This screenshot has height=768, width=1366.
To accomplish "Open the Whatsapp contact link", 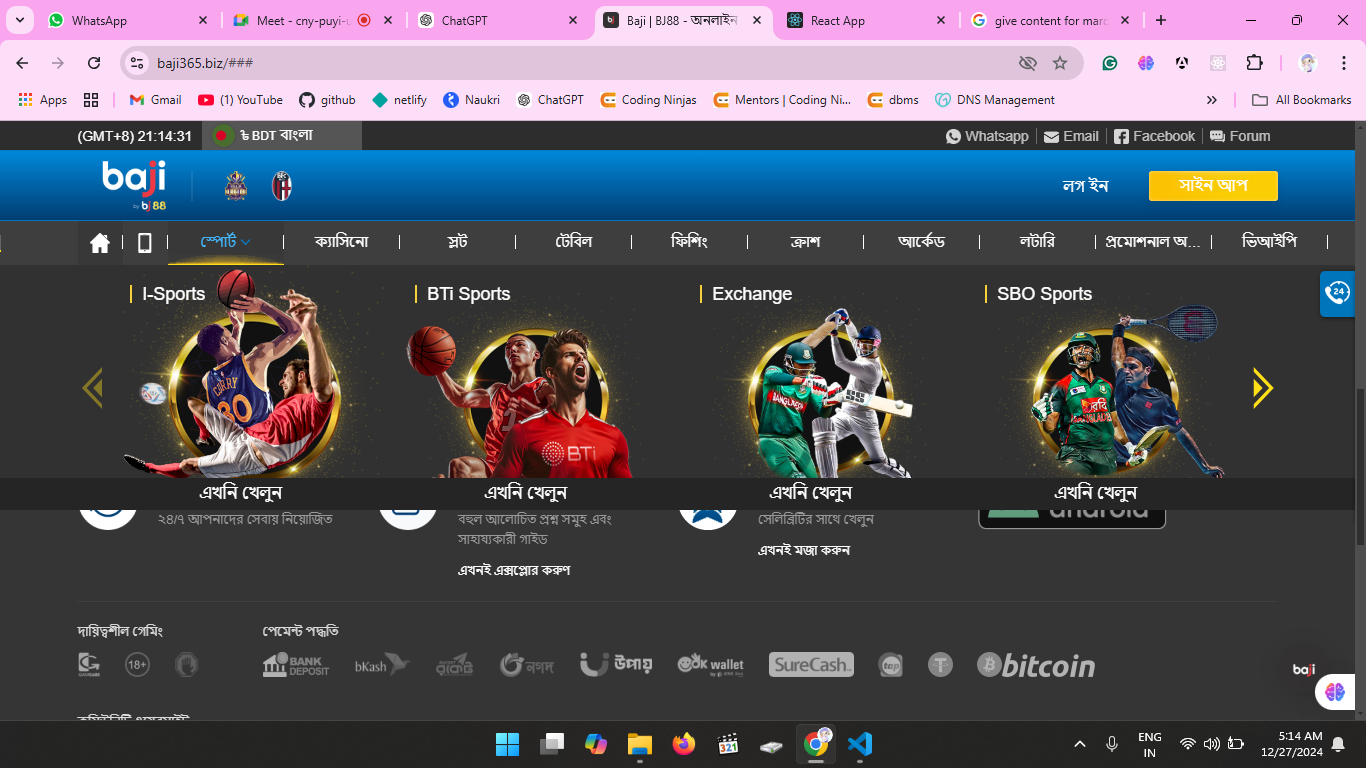I will 987,136.
